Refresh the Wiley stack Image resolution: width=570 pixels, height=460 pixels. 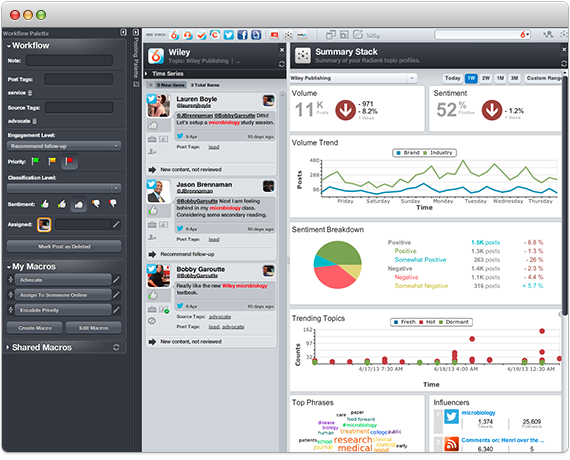tap(282, 64)
